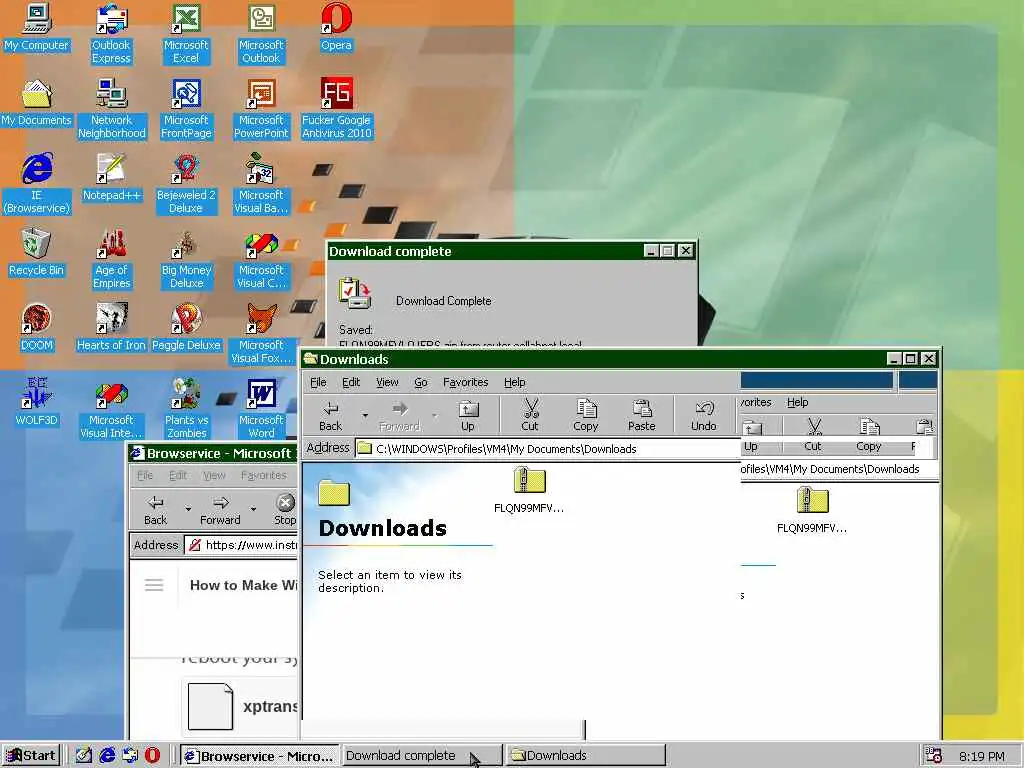Open Big Money Deluxe icon
The image size is (1024, 768).
point(186,259)
